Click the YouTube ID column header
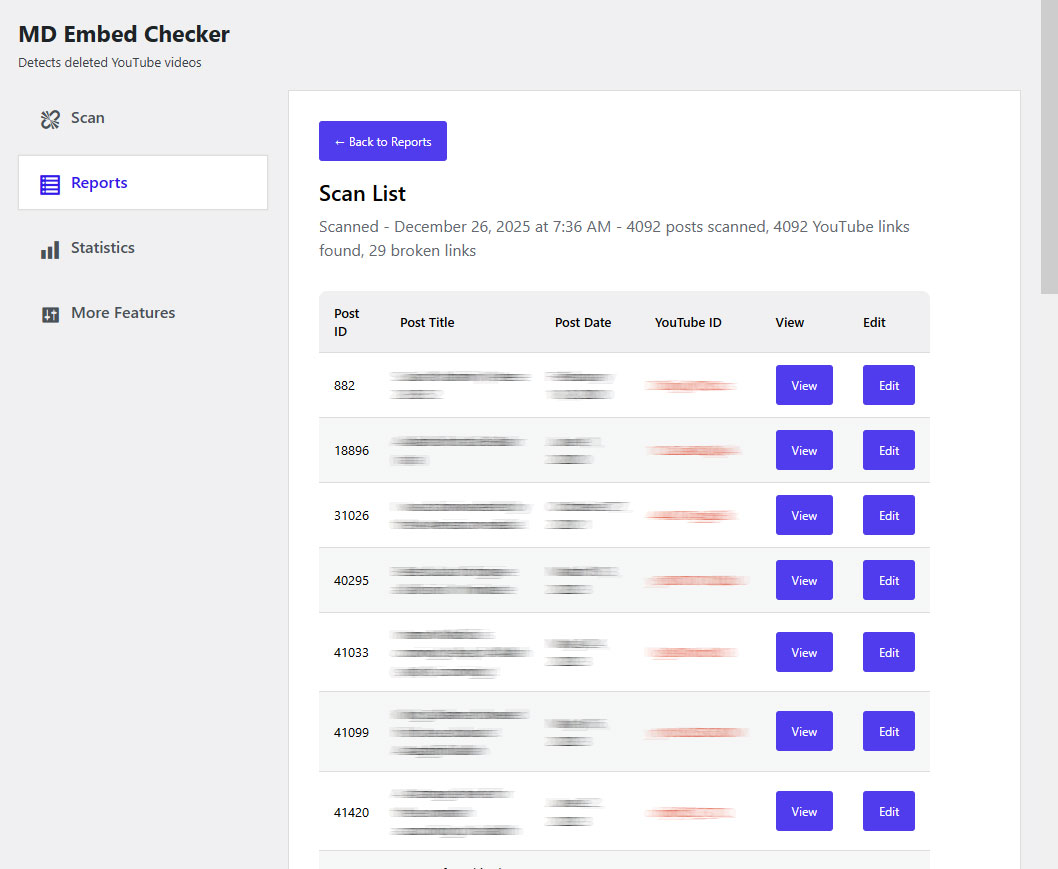 point(688,323)
